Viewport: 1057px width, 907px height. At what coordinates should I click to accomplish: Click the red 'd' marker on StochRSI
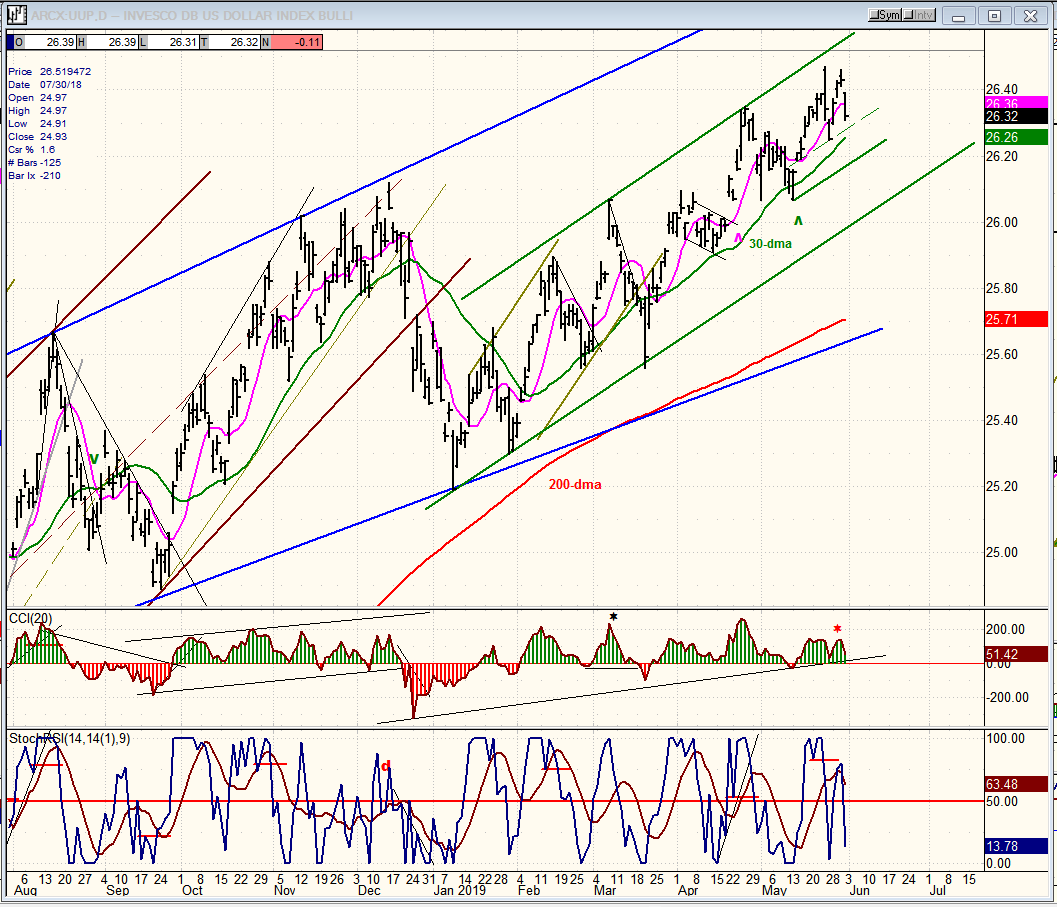tap(386, 765)
